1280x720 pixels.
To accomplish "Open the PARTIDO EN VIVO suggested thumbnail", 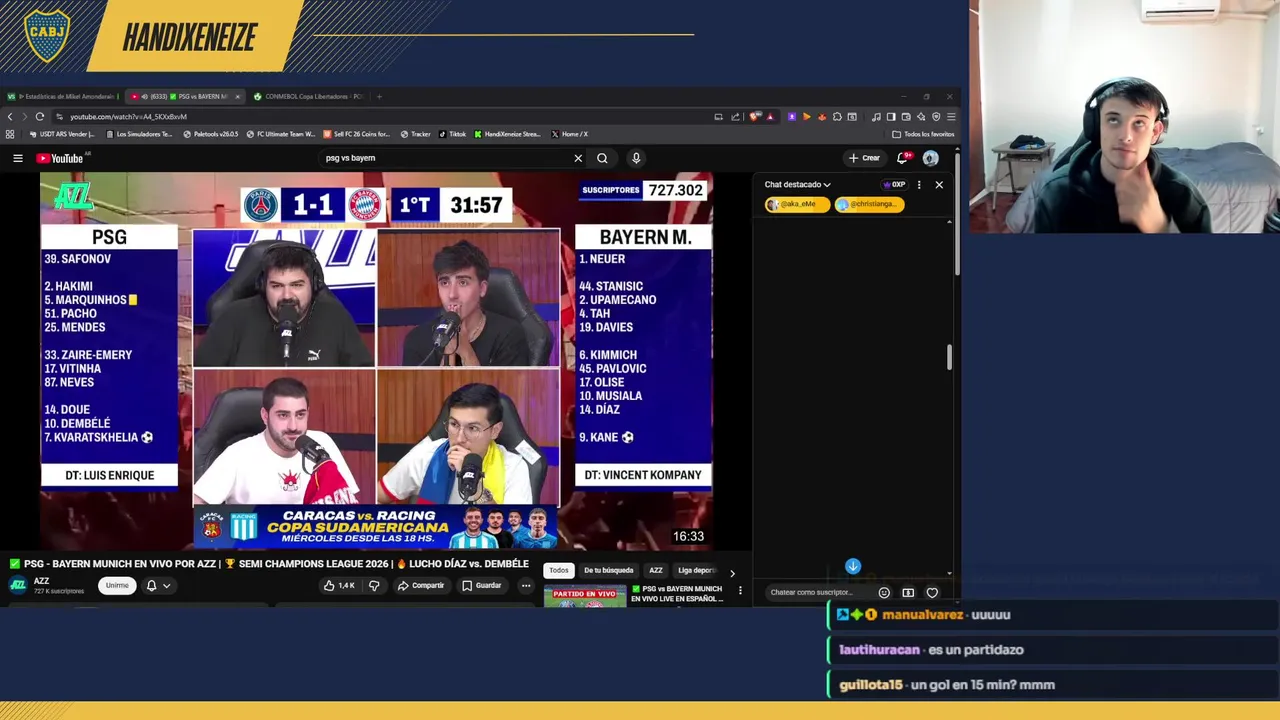I will pos(585,597).
